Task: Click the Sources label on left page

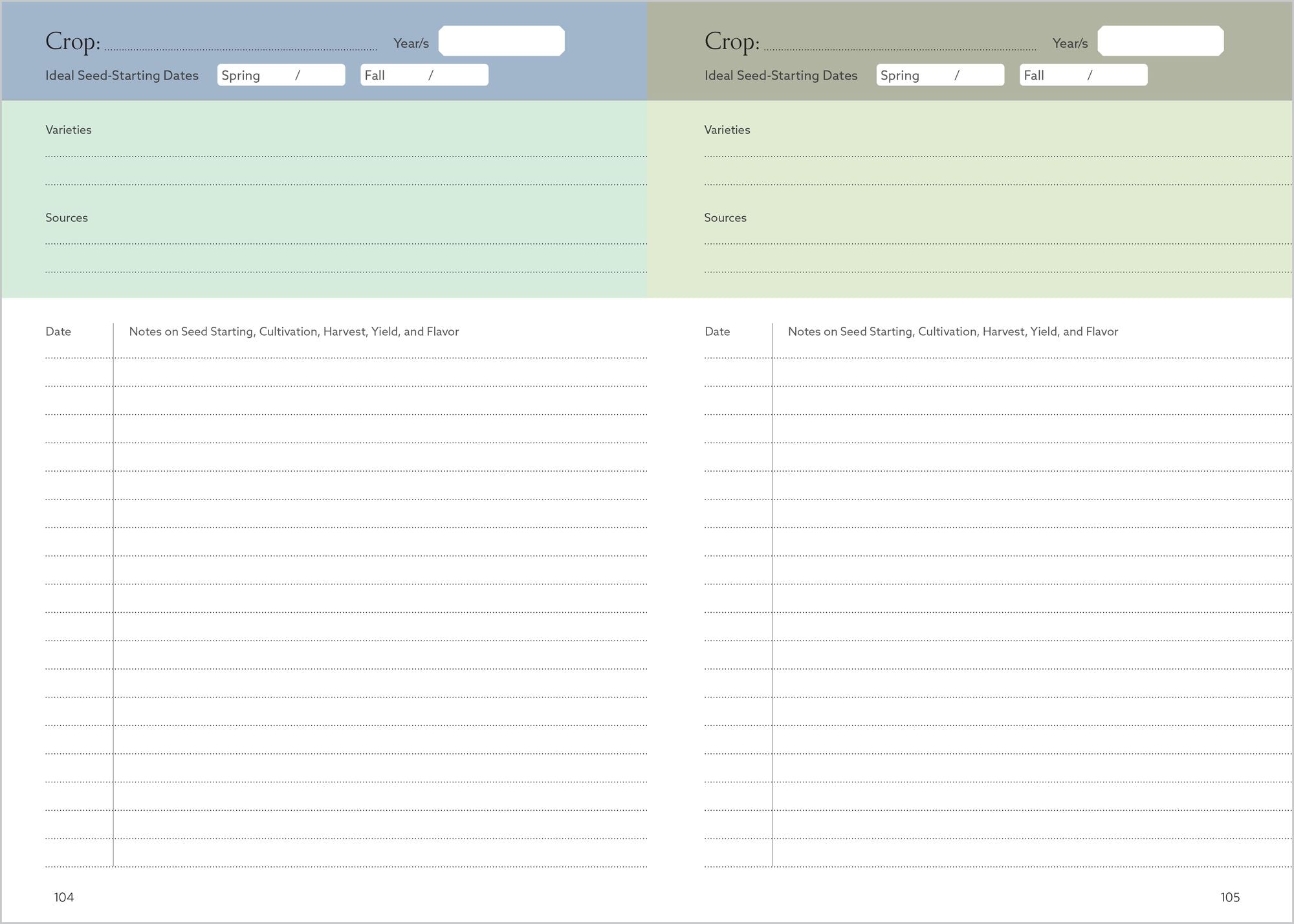Action: pyautogui.click(x=67, y=218)
